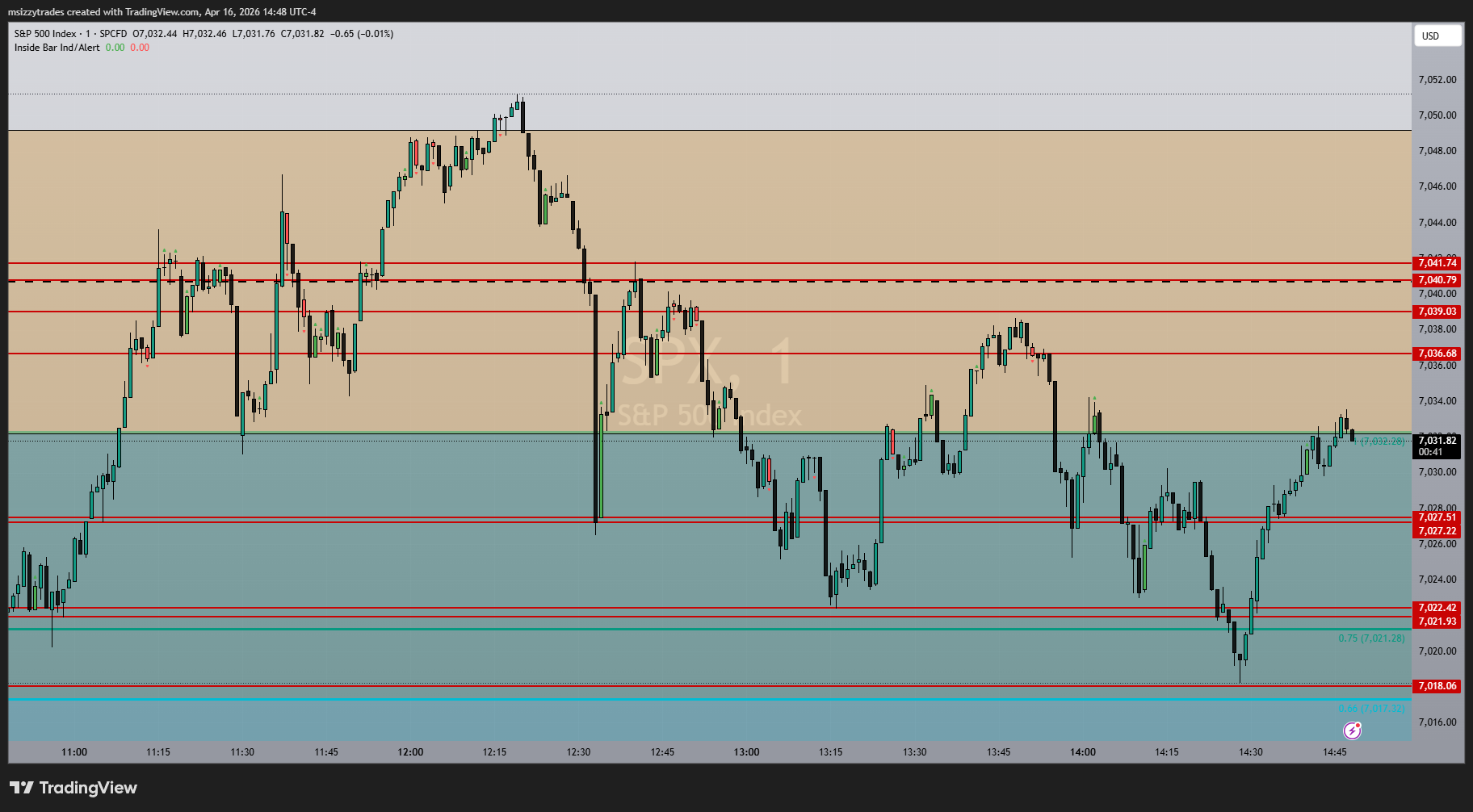Image resolution: width=1473 pixels, height=812 pixels.
Task: Click the 7,044.00 price scale label
Action: tap(1437, 223)
